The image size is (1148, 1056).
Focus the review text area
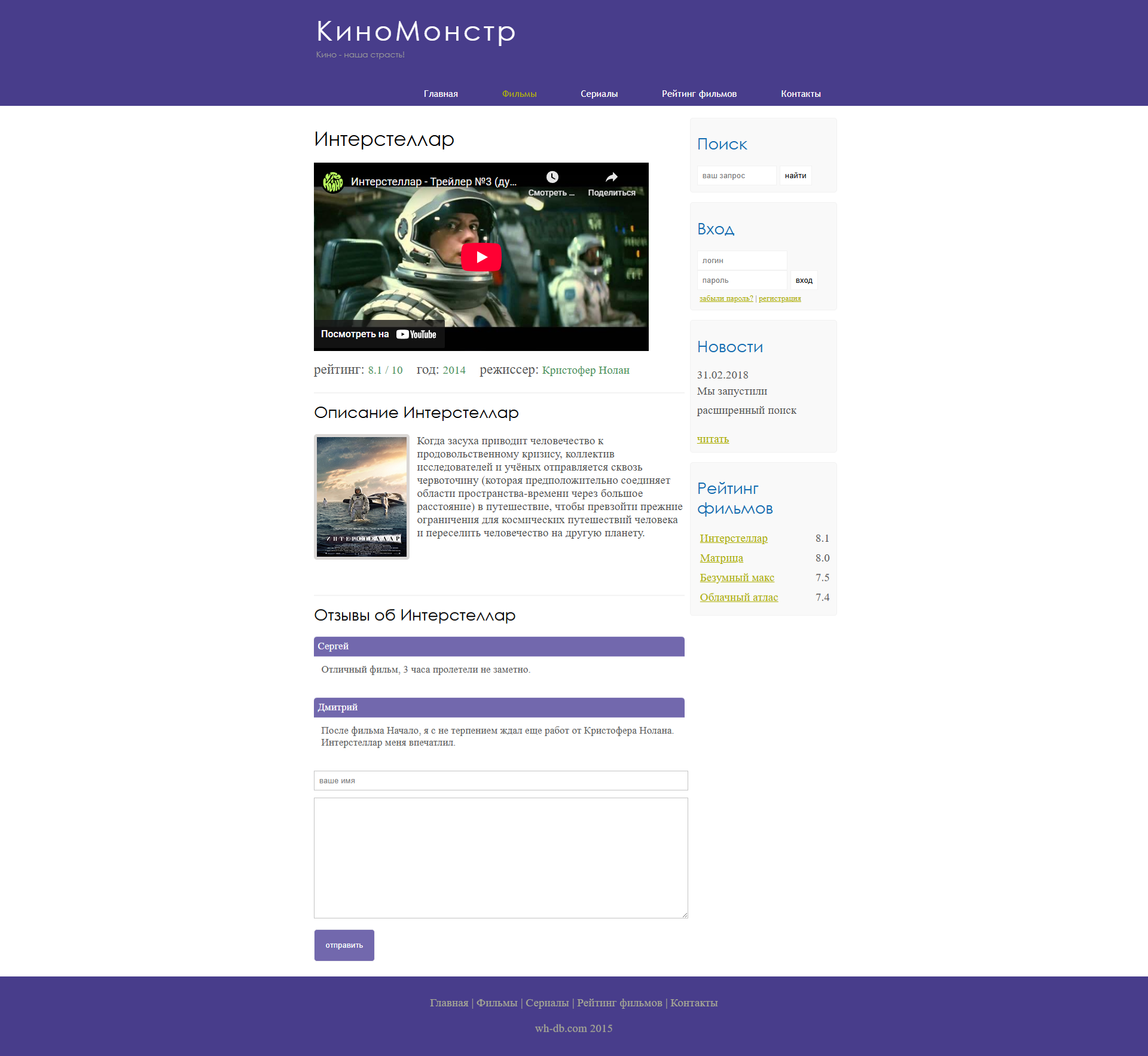[x=500, y=858]
